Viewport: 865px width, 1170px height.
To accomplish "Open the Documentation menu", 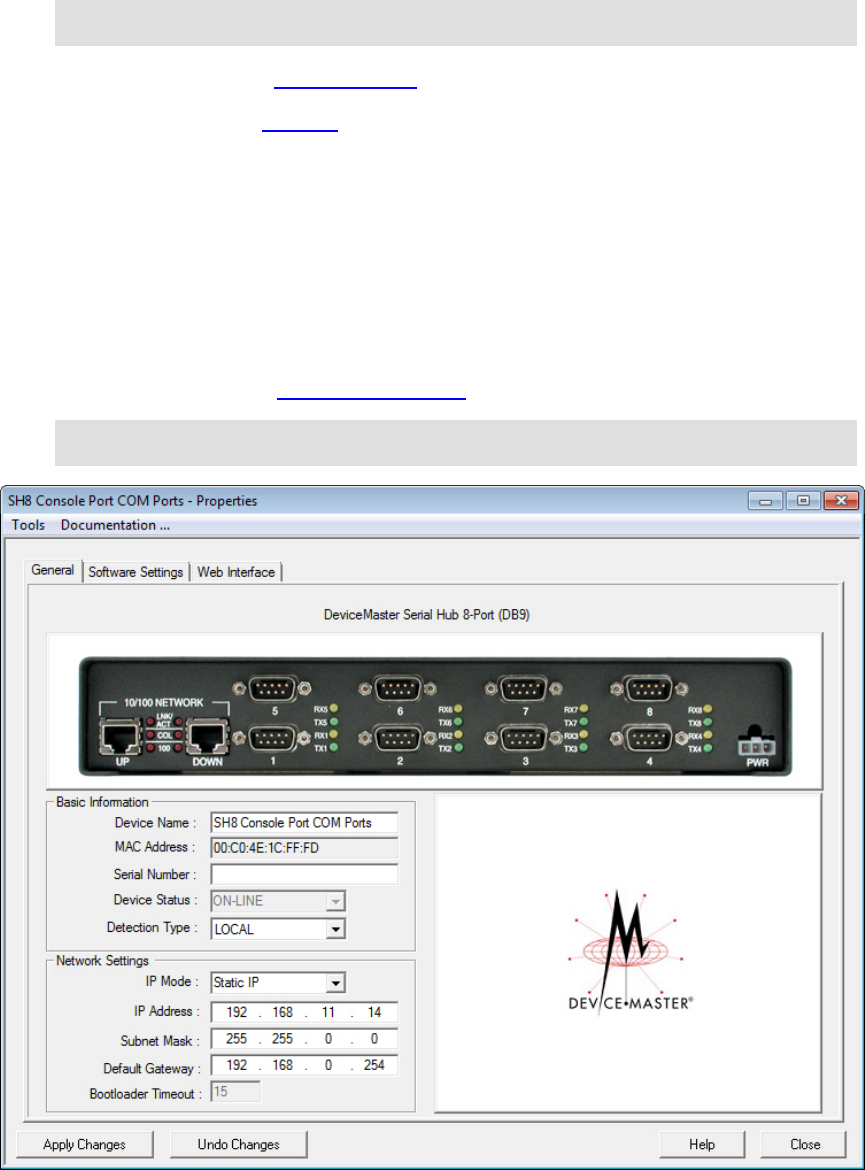I will [115, 525].
